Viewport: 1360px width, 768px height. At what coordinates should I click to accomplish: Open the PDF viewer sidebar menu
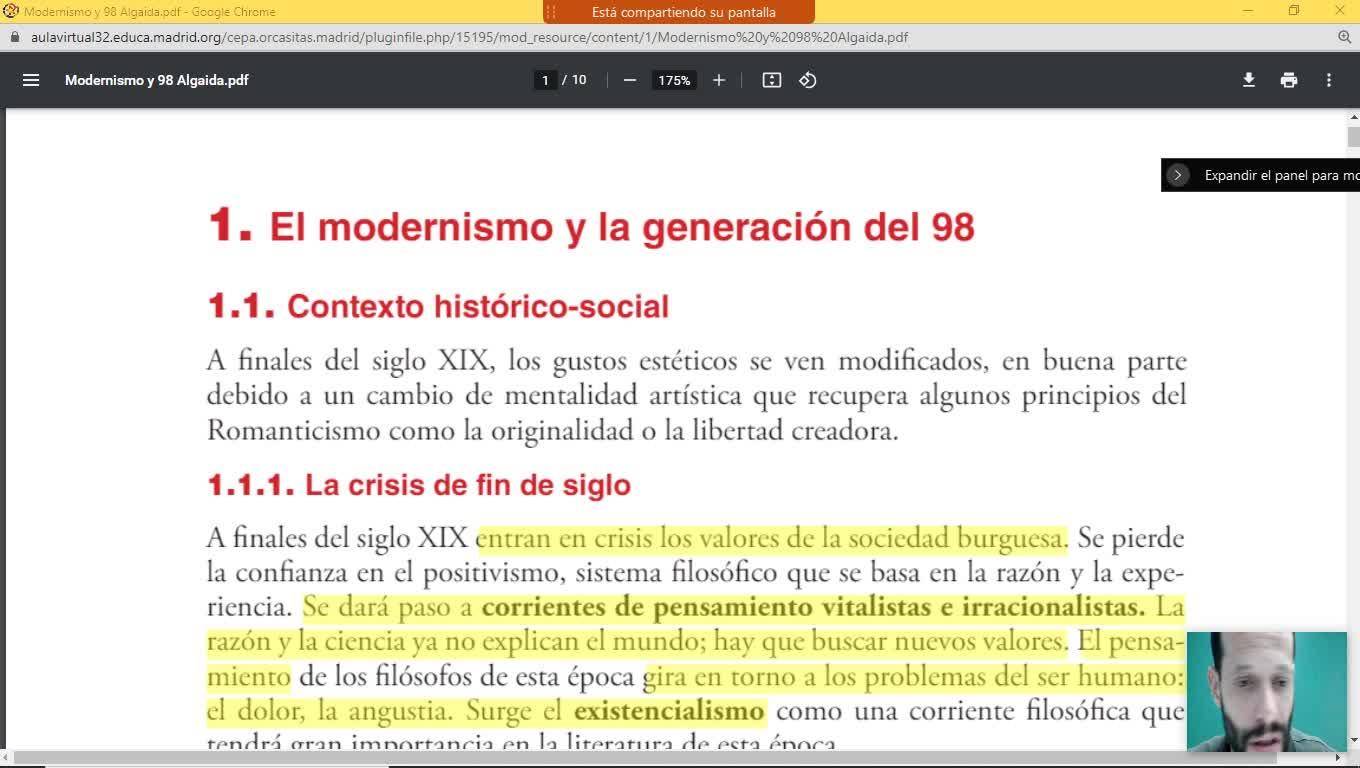[31, 80]
